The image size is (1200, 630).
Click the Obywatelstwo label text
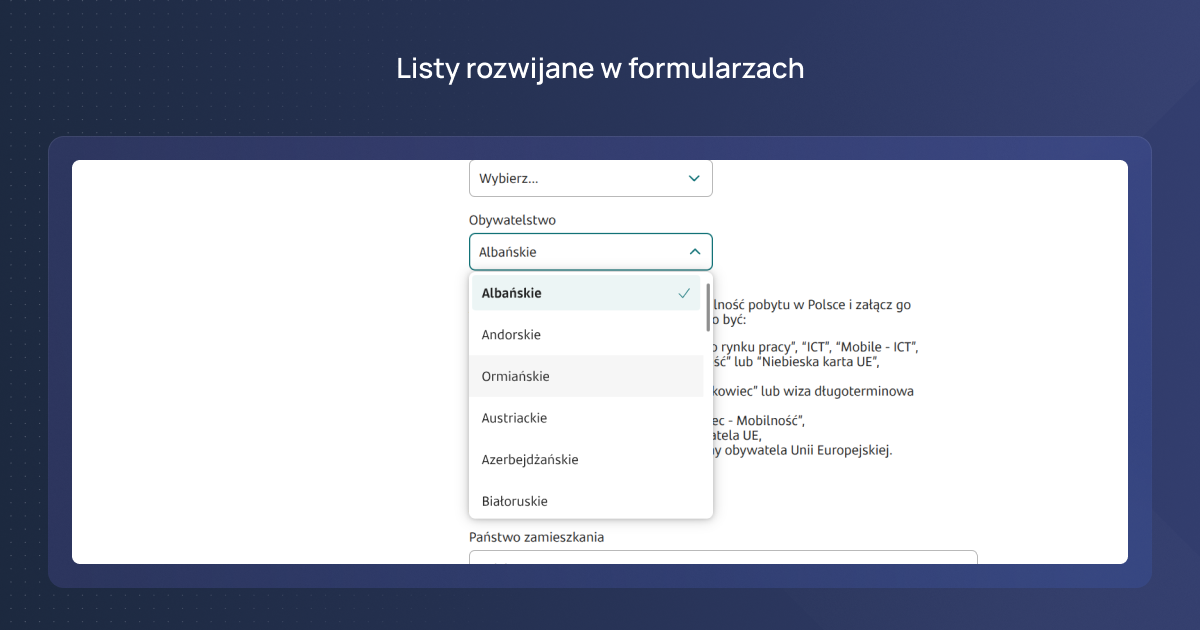click(x=511, y=219)
